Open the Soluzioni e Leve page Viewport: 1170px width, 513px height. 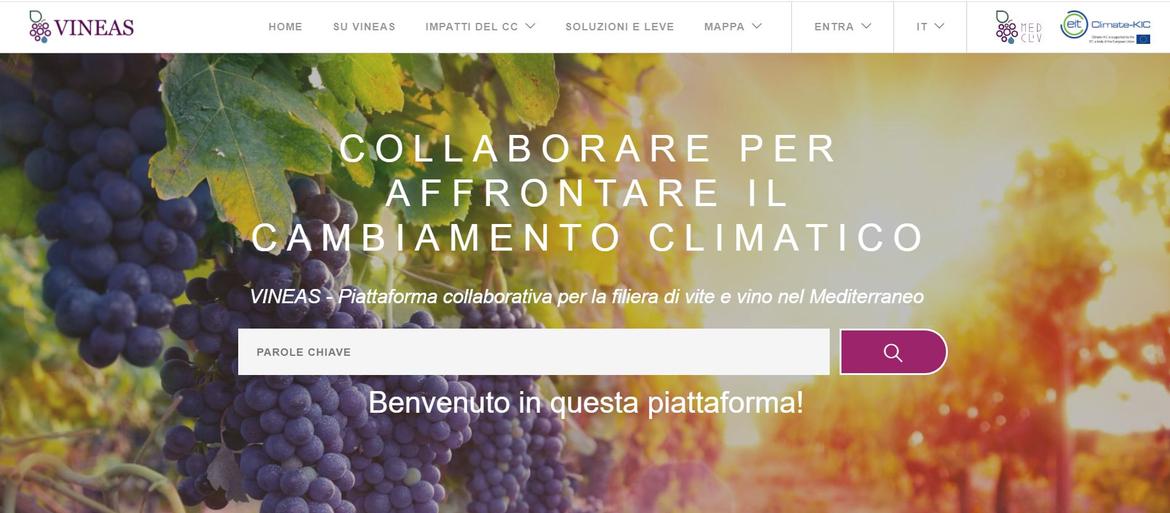pyautogui.click(x=619, y=26)
